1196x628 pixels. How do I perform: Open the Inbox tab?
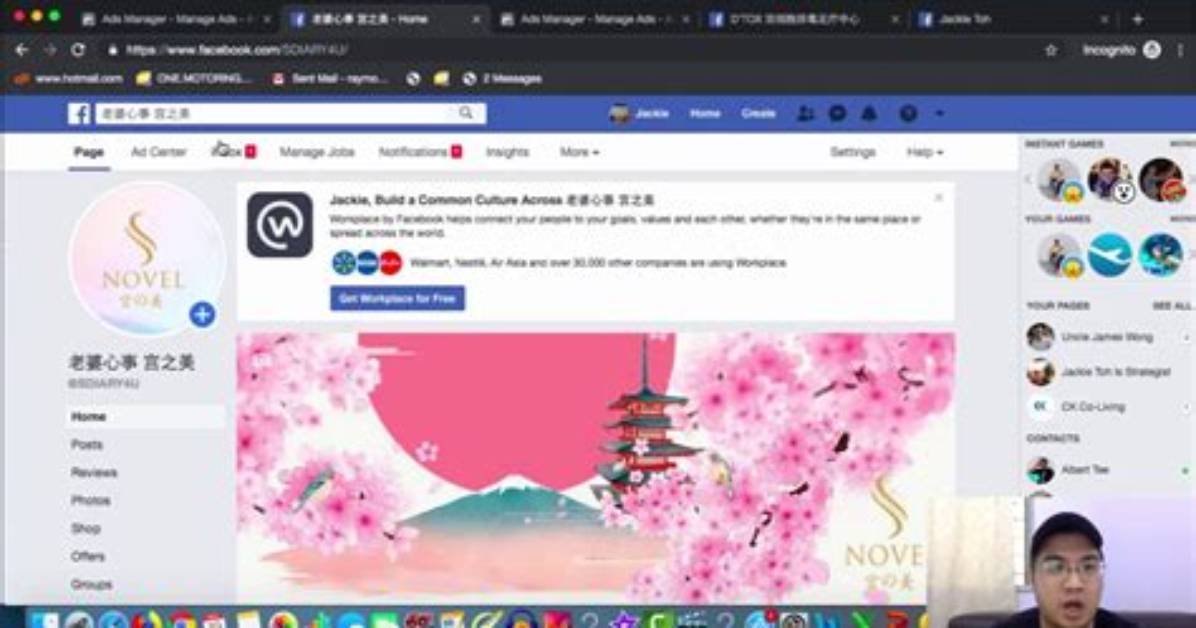pyautogui.click(x=233, y=152)
